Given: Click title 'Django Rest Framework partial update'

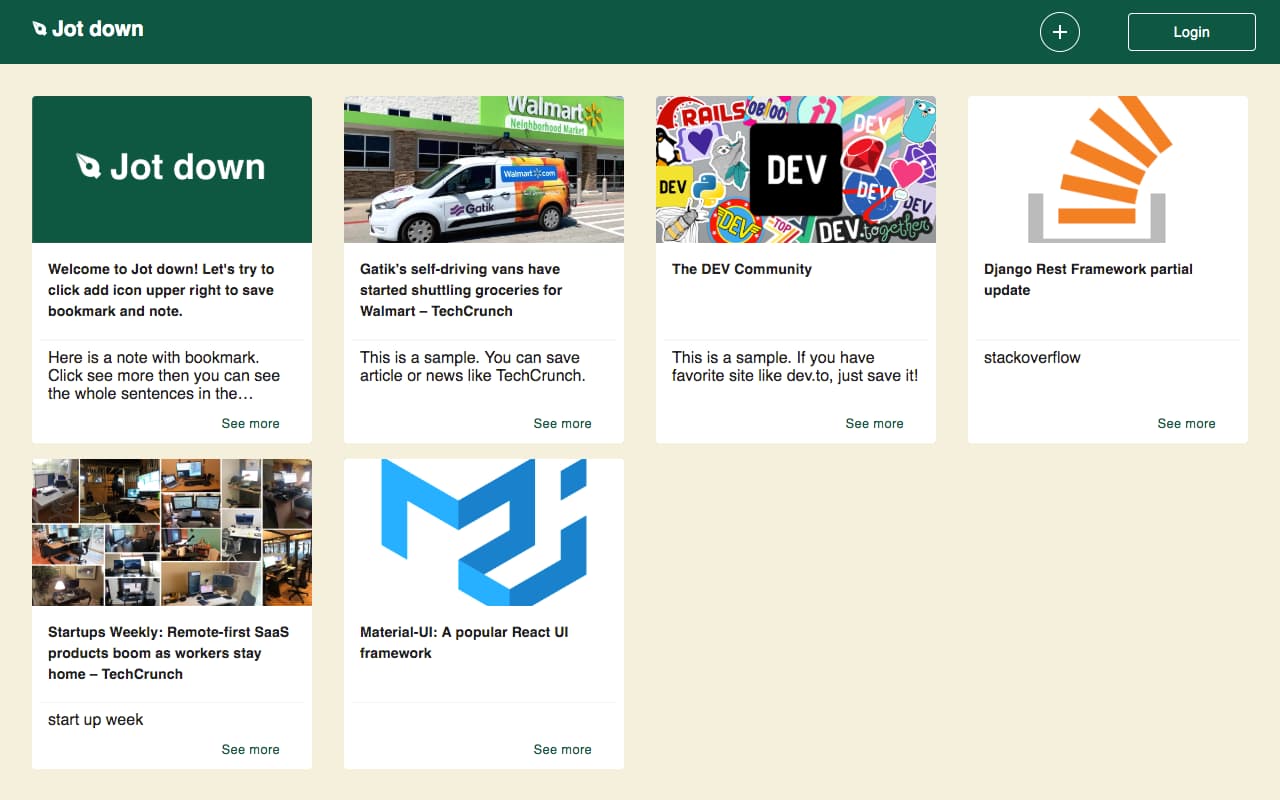Looking at the screenshot, I should [1088, 279].
